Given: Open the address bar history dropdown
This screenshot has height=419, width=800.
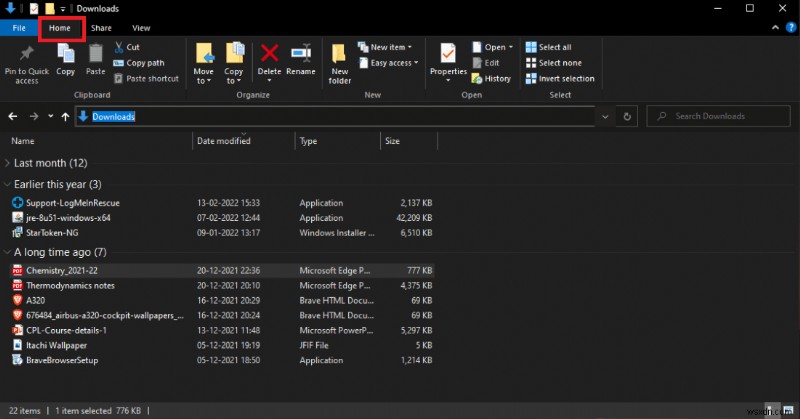Looking at the screenshot, I should 604,116.
